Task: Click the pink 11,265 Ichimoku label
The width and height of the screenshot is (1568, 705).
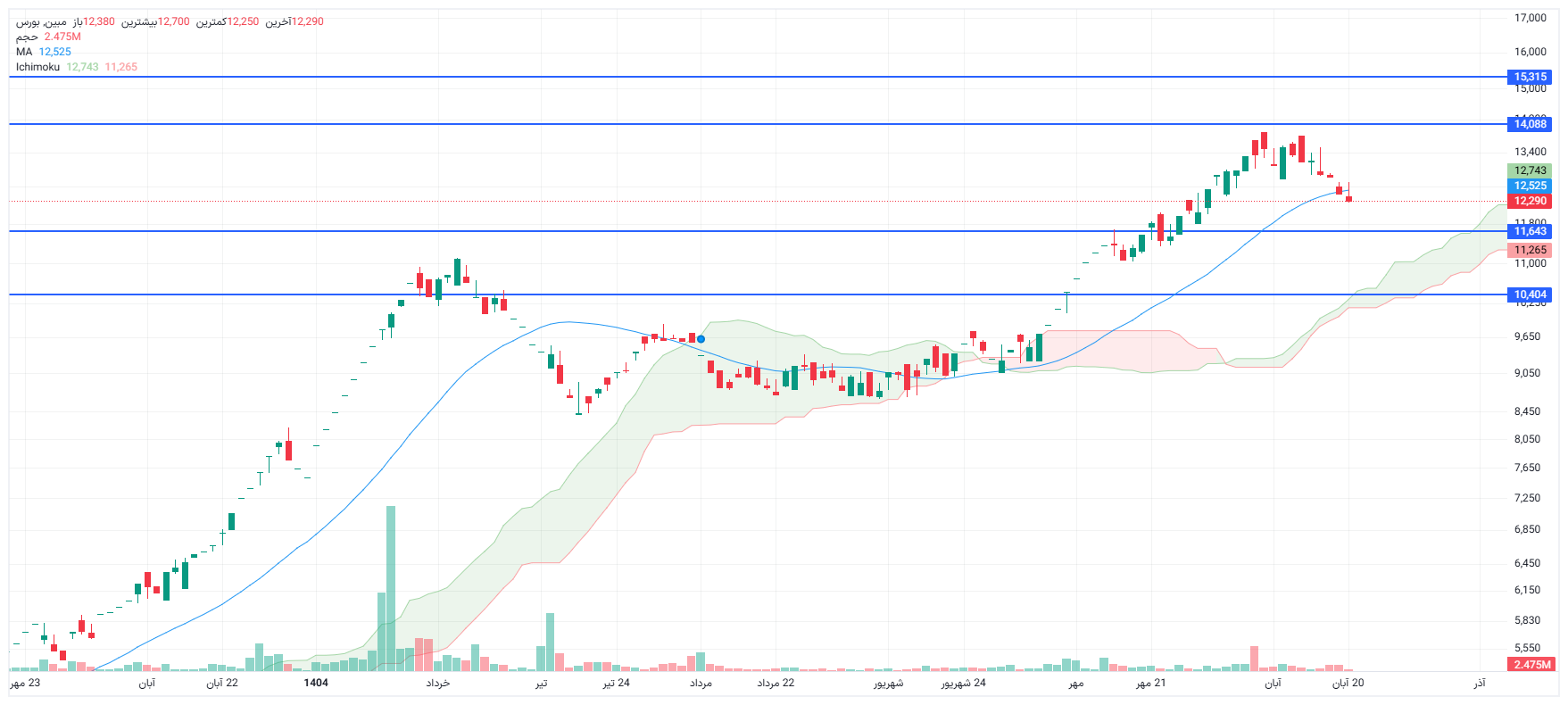Action: pyautogui.click(x=1530, y=250)
